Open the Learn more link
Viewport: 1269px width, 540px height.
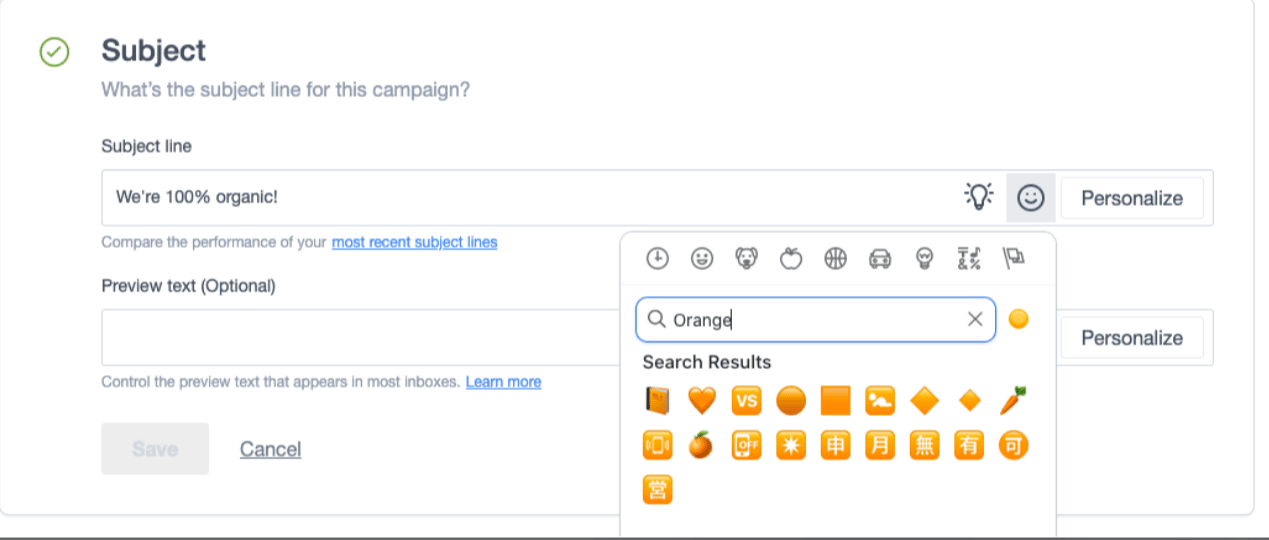pyautogui.click(x=503, y=382)
